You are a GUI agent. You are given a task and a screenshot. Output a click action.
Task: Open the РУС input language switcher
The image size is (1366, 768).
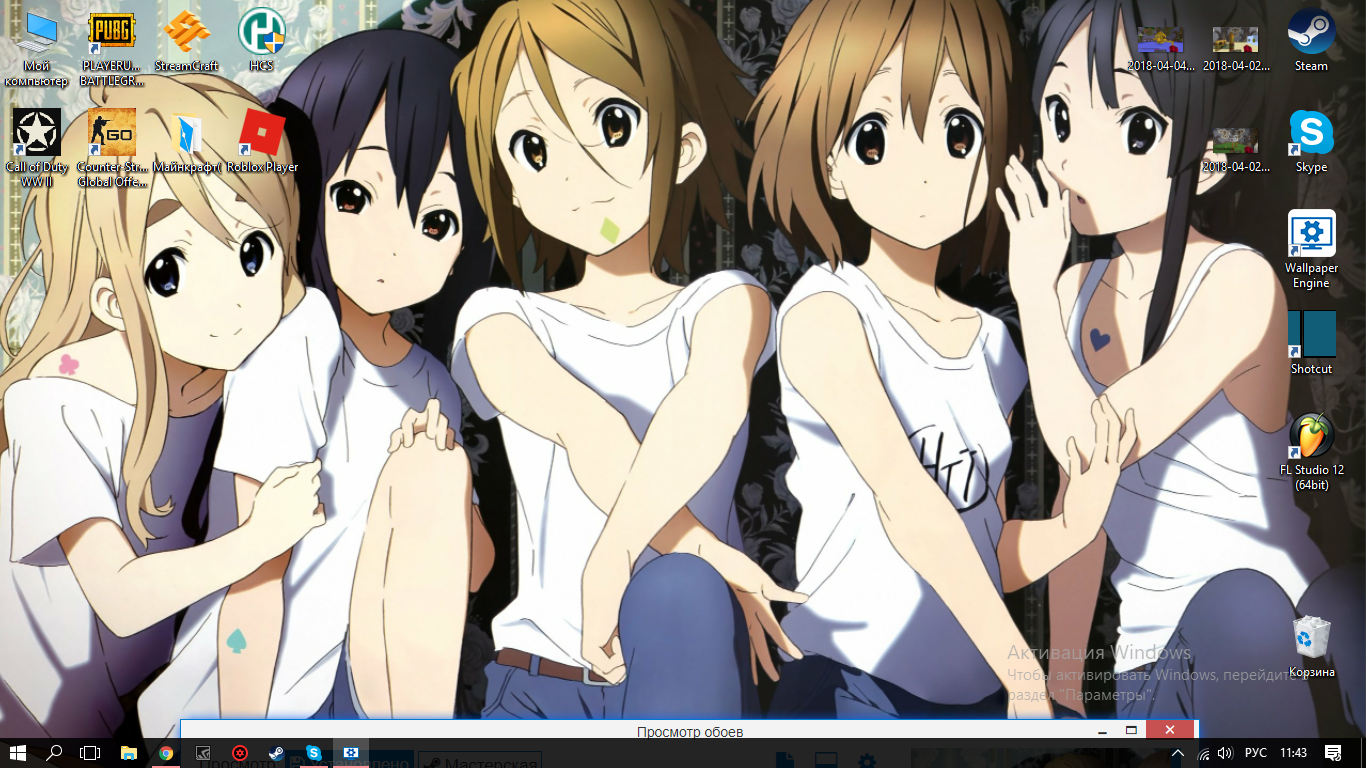tap(1256, 752)
